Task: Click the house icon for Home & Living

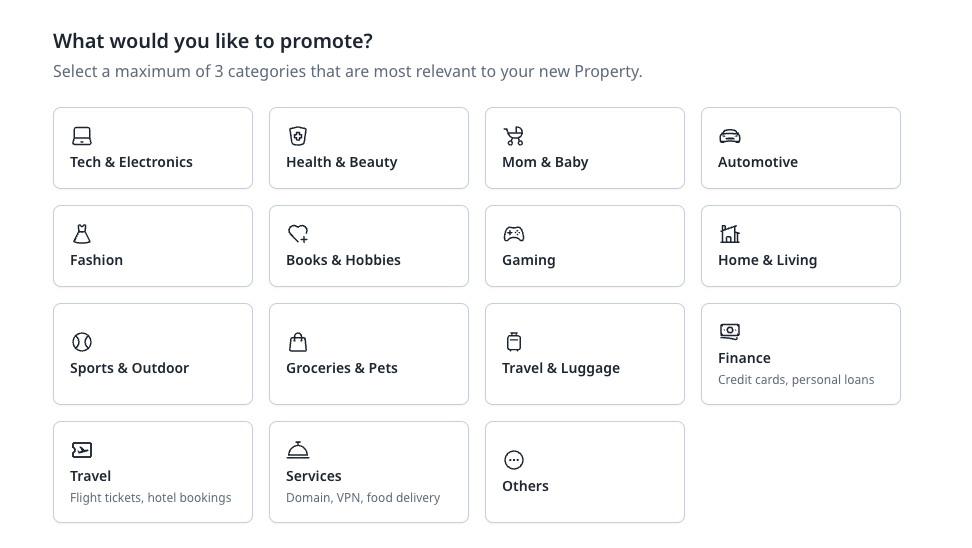Action: click(x=730, y=234)
